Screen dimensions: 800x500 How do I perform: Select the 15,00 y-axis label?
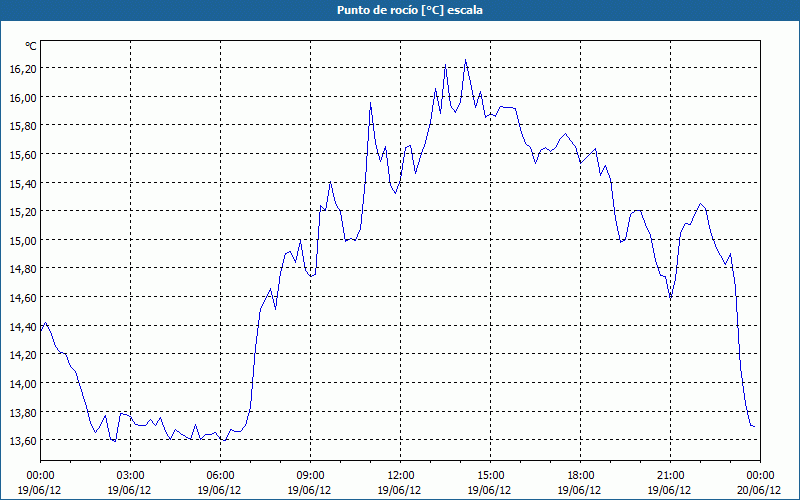tap(23, 240)
